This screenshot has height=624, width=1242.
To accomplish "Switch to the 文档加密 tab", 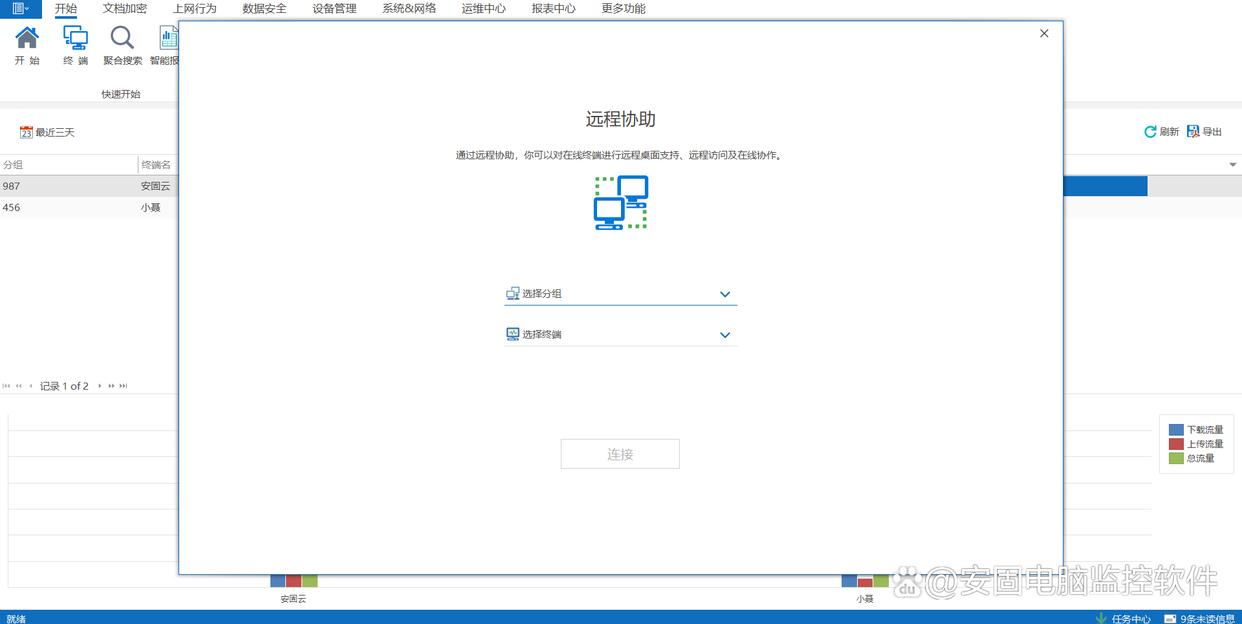I will (x=125, y=8).
